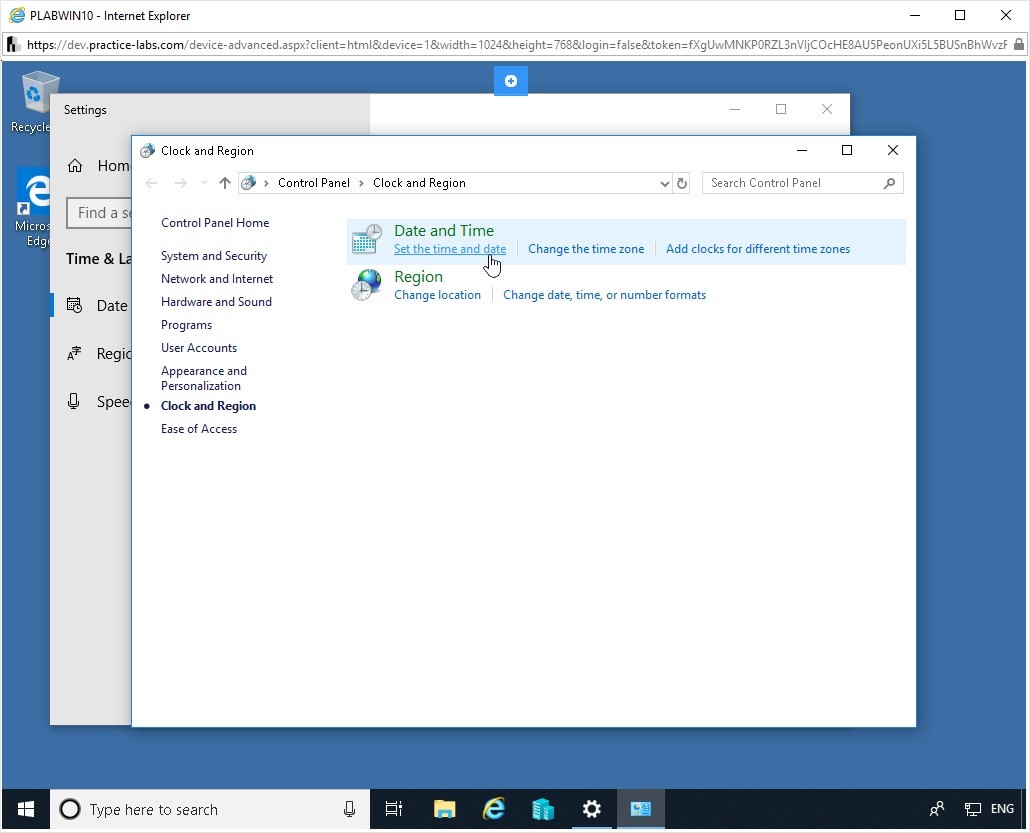The image size is (1030, 833).
Task: Open Programs category
Action: (187, 325)
